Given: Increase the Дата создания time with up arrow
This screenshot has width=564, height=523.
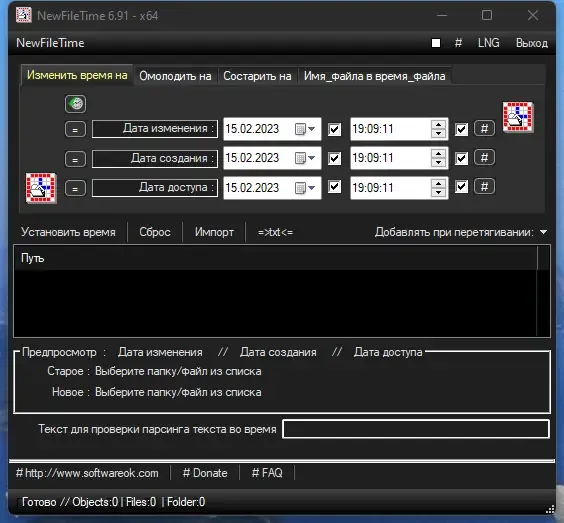Looking at the screenshot, I should [438, 154].
